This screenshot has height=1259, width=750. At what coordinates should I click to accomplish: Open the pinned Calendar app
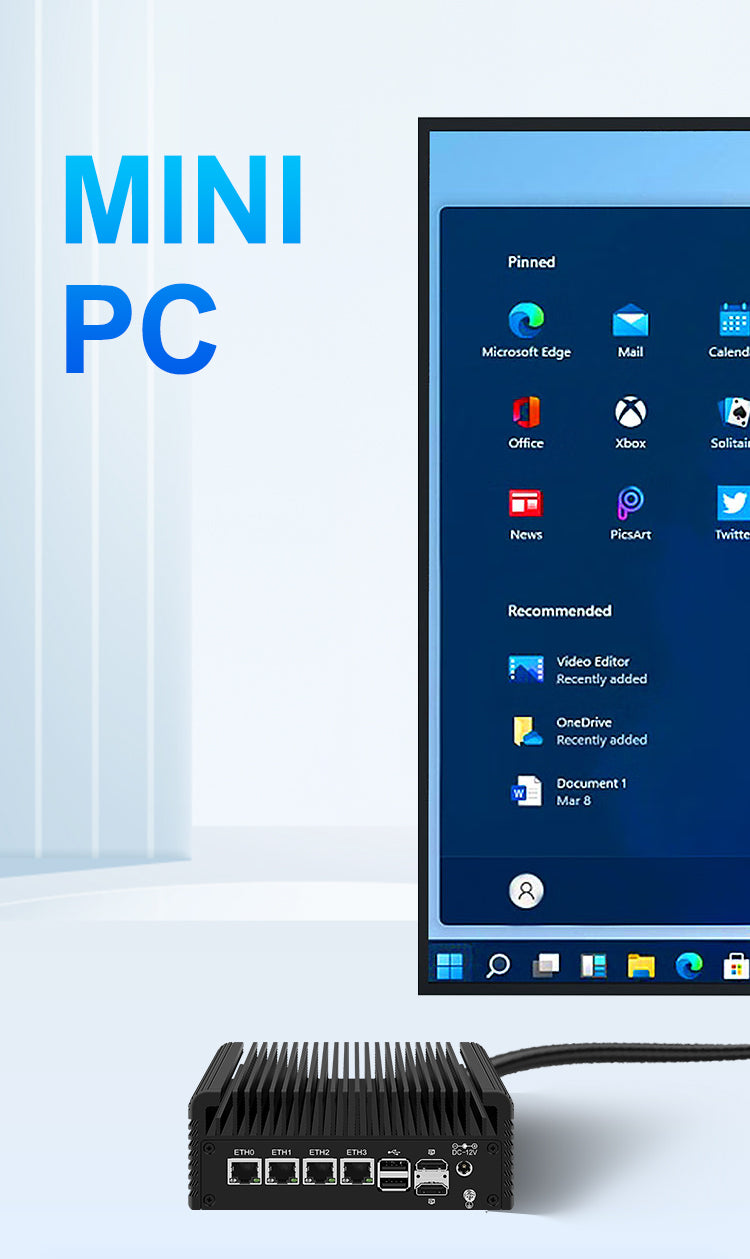pos(734,321)
